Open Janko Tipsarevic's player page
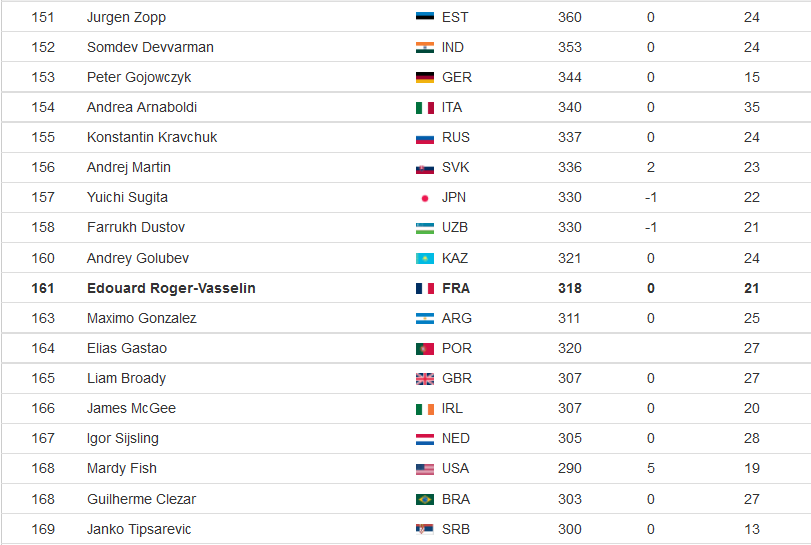 (139, 529)
